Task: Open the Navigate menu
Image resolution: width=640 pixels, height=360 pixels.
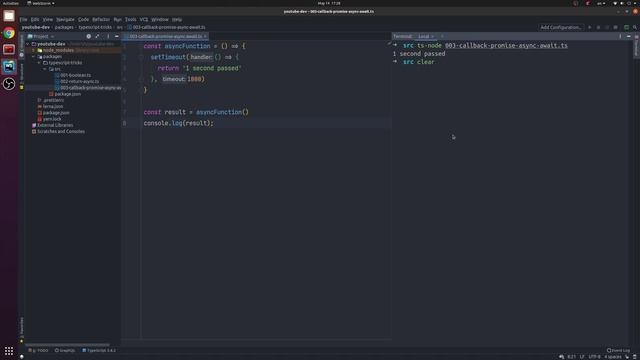Action: click(65, 19)
